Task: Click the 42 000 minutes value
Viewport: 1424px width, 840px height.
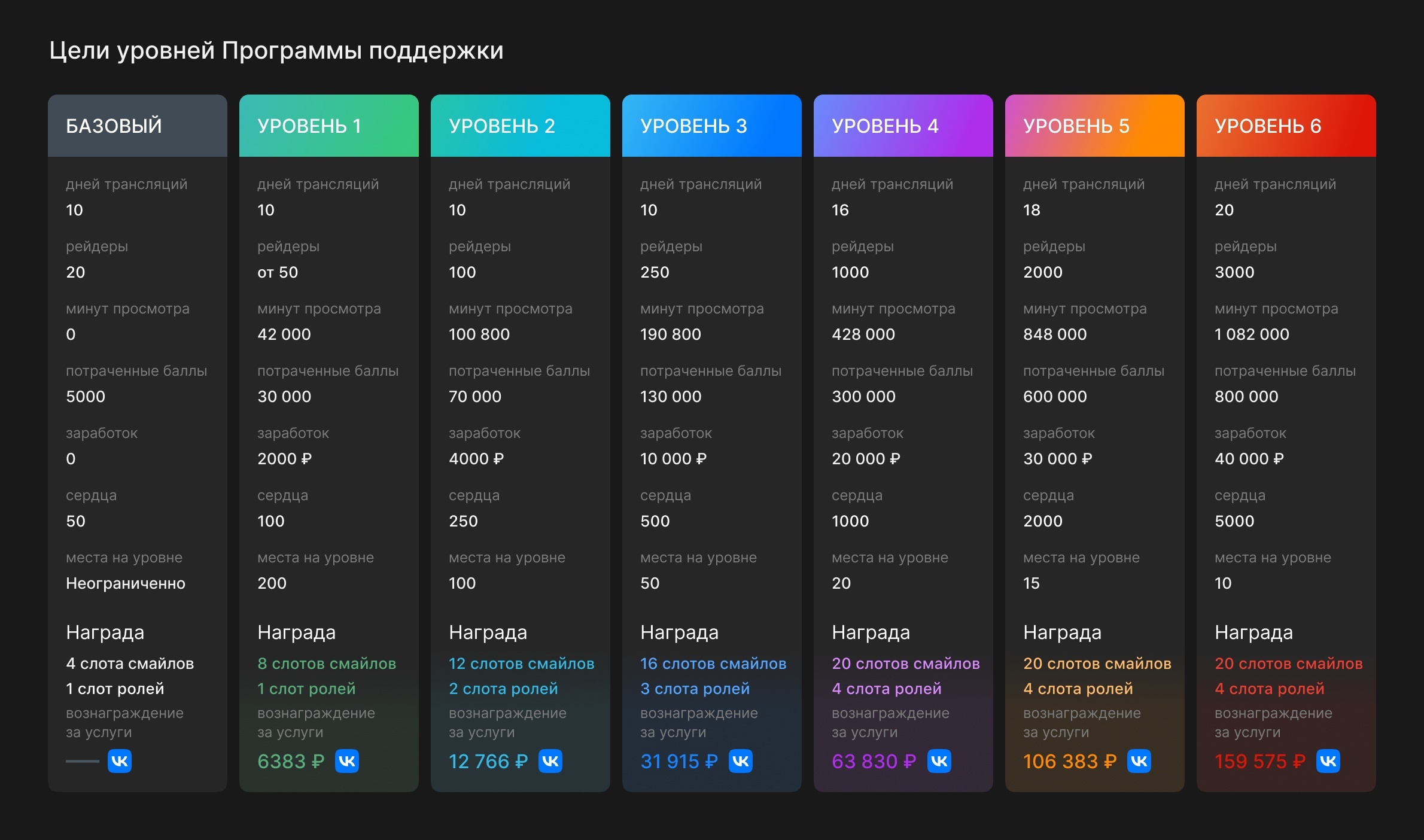Action: tap(284, 334)
